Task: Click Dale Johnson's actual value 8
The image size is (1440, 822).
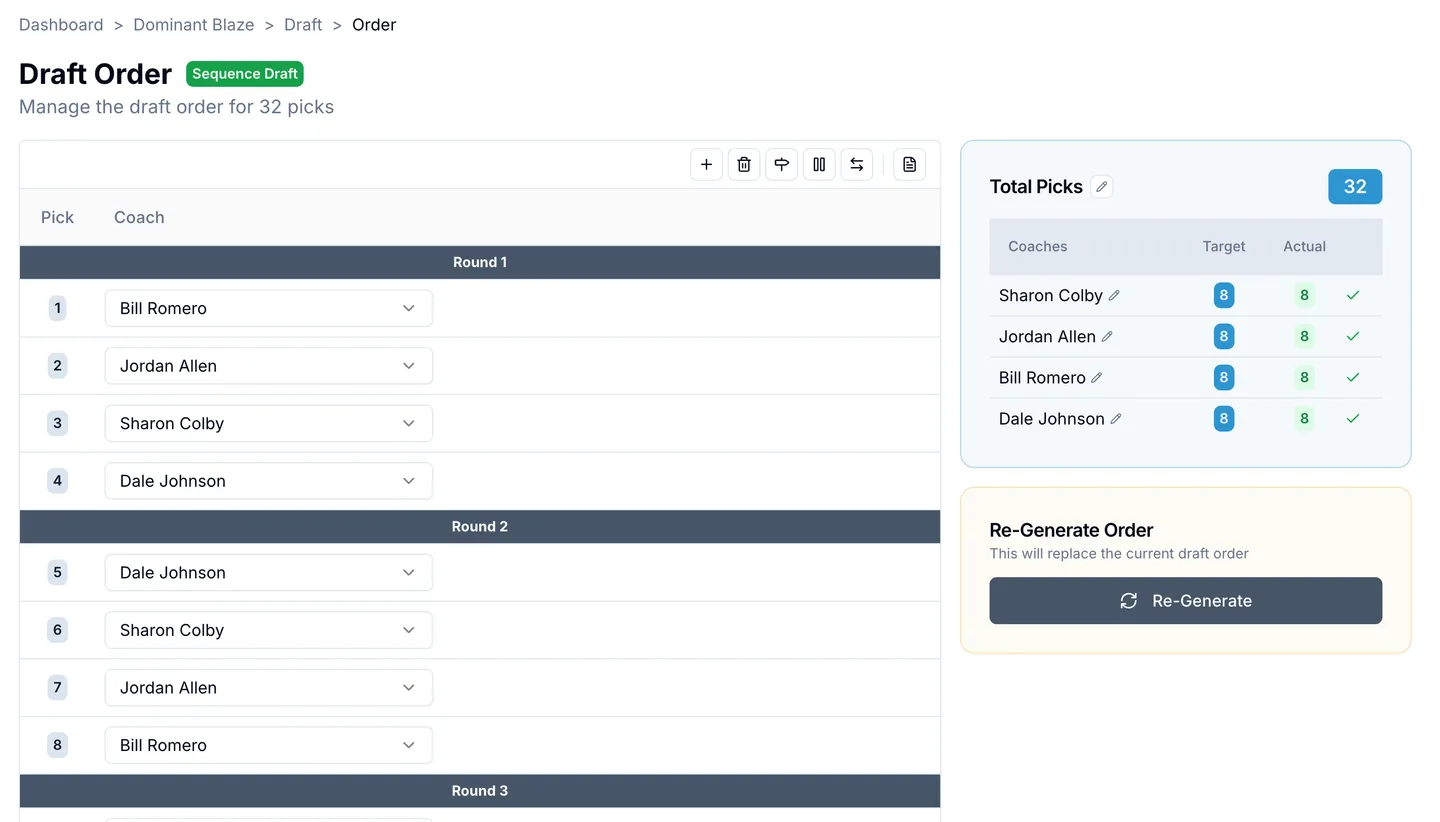Action: coord(1304,418)
